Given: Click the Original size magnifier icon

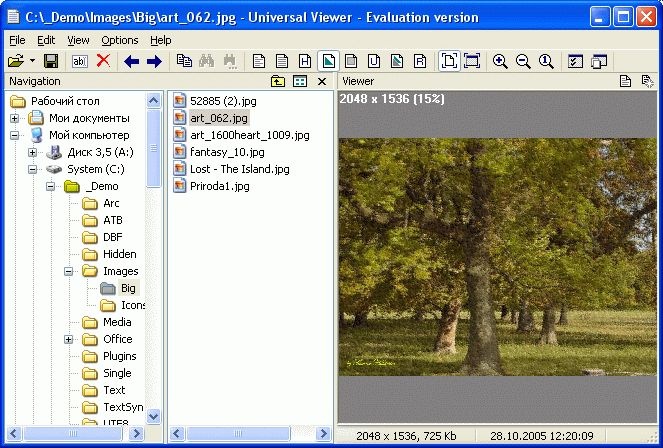Looking at the screenshot, I should [x=546, y=61].
